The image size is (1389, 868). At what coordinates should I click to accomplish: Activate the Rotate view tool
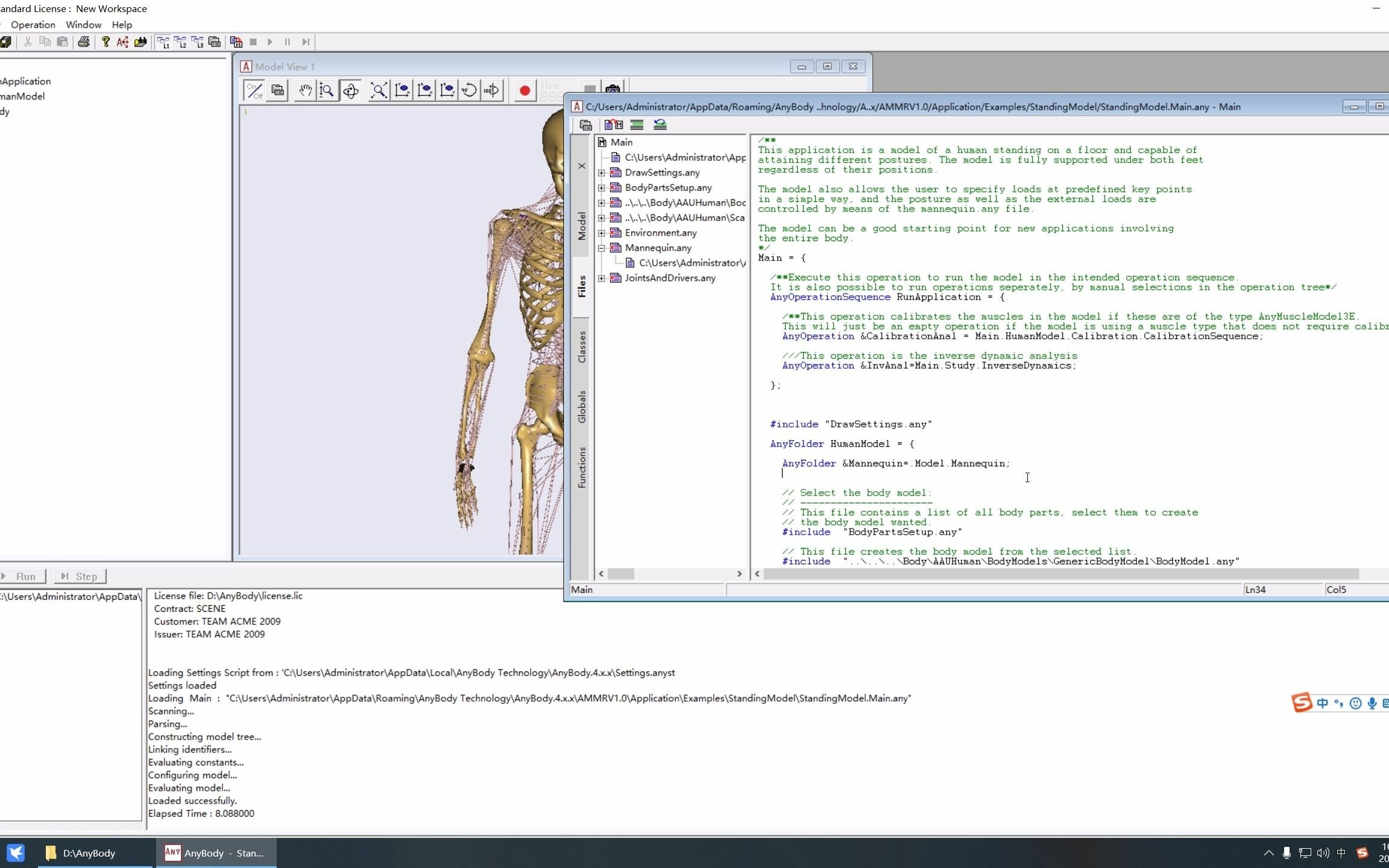click(x=350, y=90)
